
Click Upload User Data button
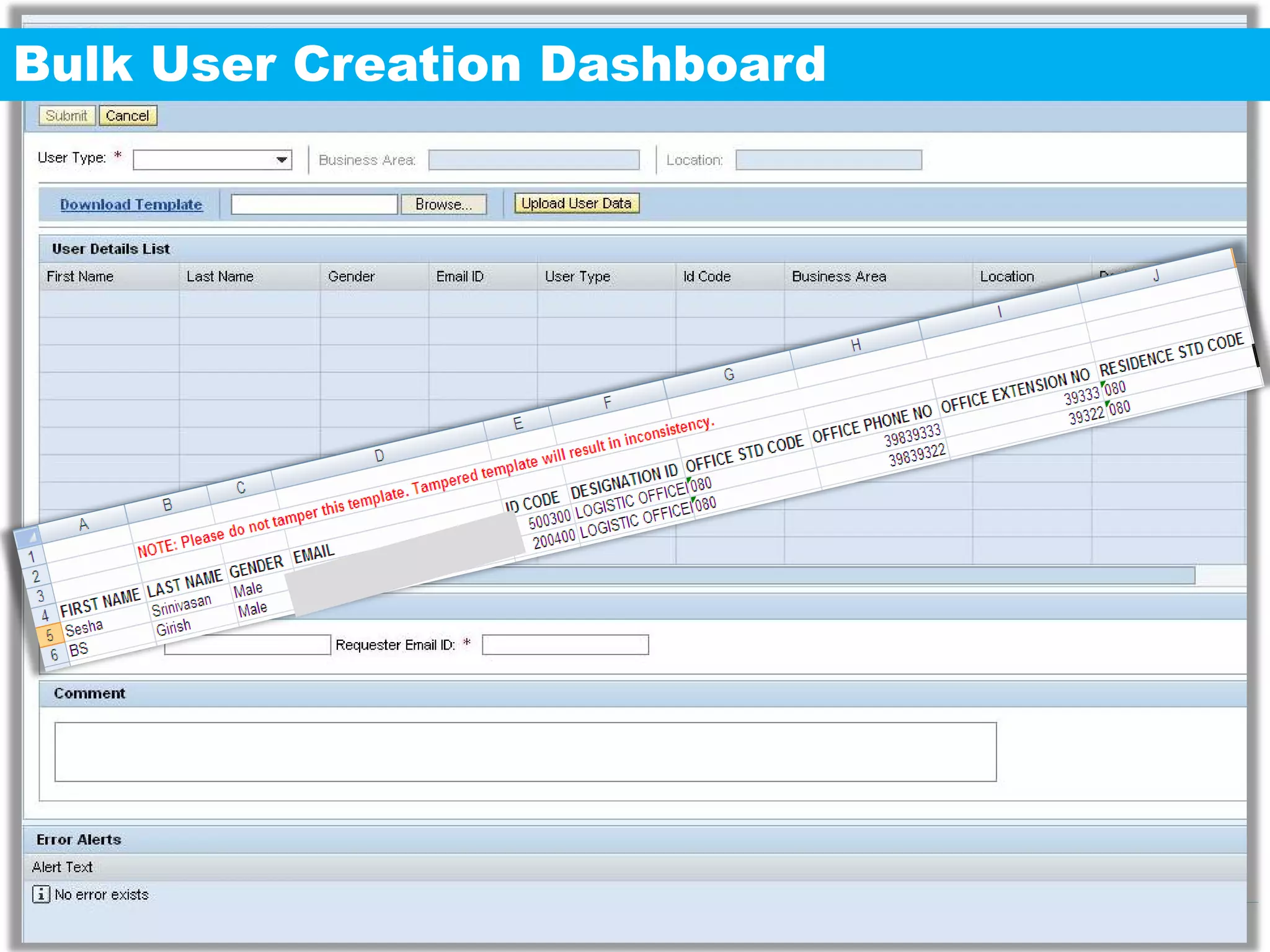pyautogui.click(x=576, y=203)
